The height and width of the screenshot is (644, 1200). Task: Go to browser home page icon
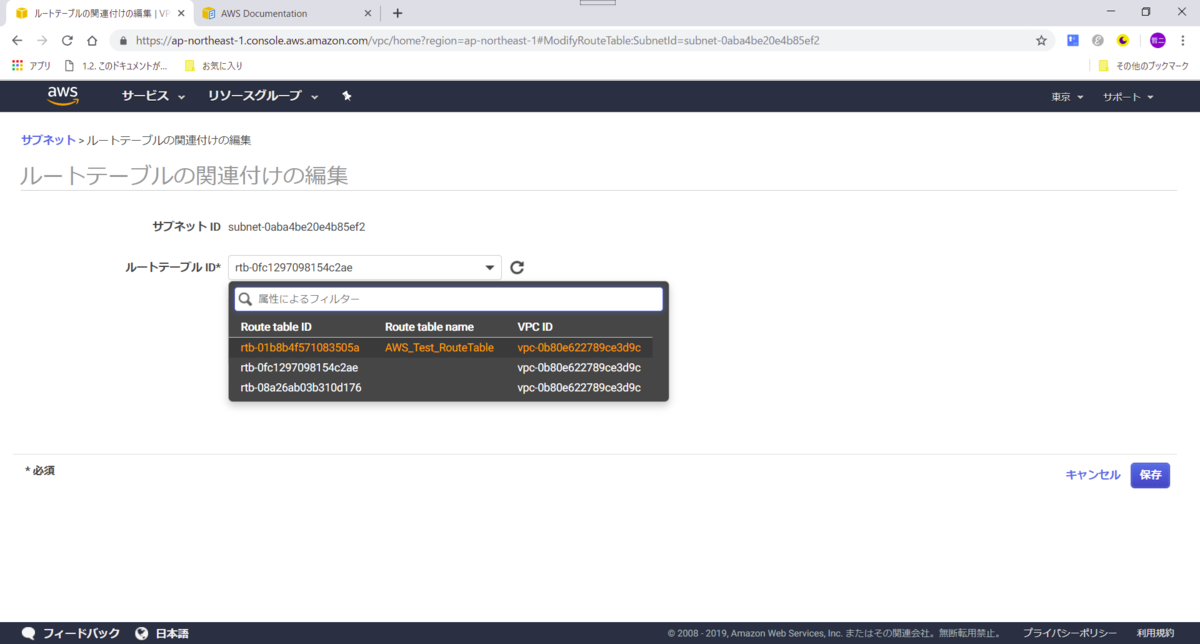click(x=92, y=41)
